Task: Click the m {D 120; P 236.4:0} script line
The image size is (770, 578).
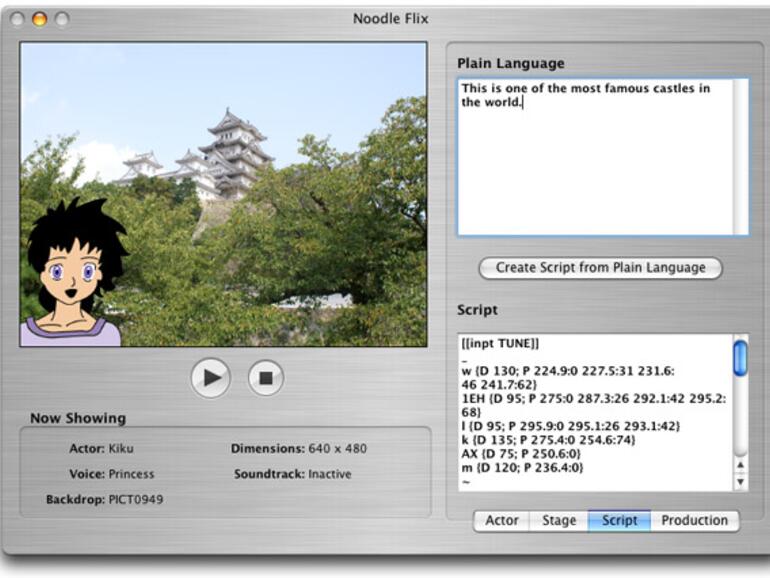Action: click(x=520, y=467)
